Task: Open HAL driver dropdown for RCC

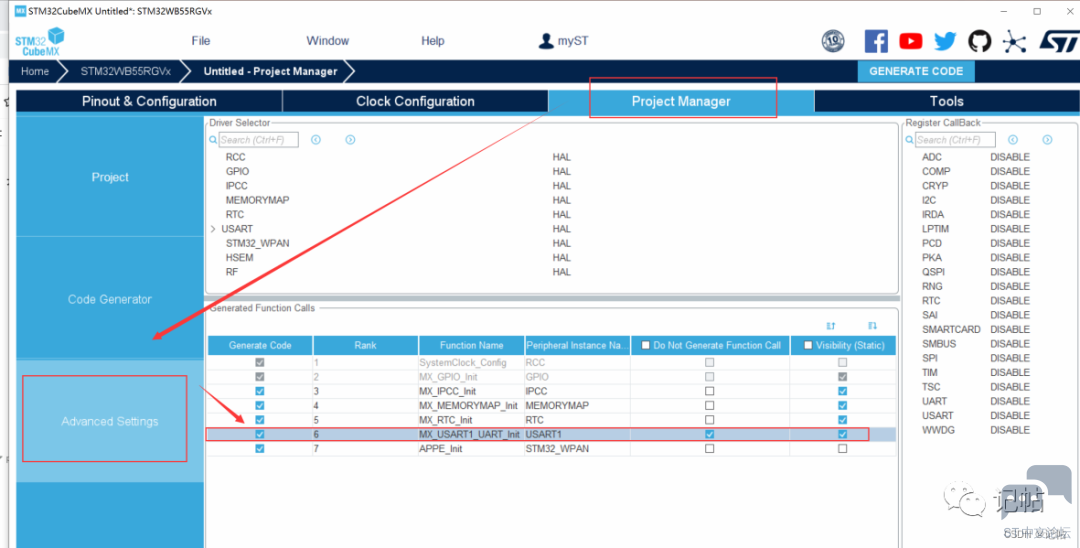Action: coord(561,157)
